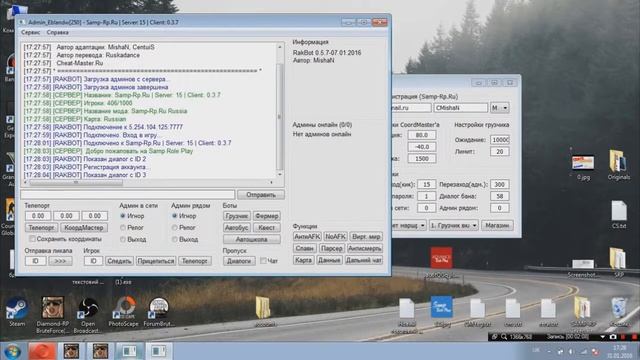
Task: Select Выход under Админ рядом
Action: tap(175, 239)
